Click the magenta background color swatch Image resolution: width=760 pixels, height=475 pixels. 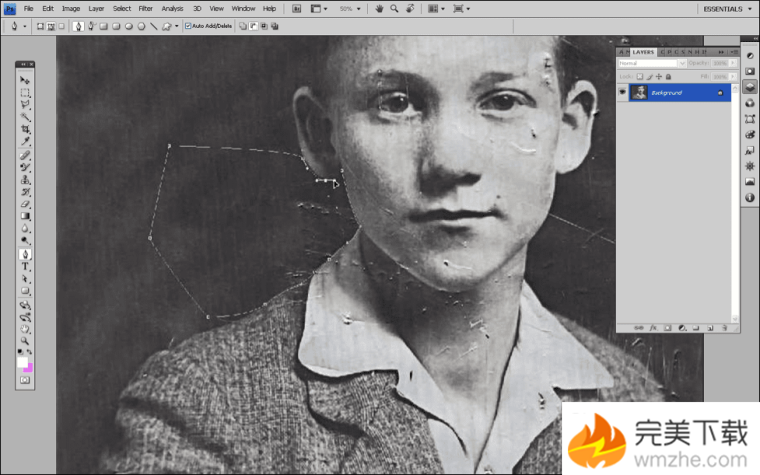(x=29, y=369)
